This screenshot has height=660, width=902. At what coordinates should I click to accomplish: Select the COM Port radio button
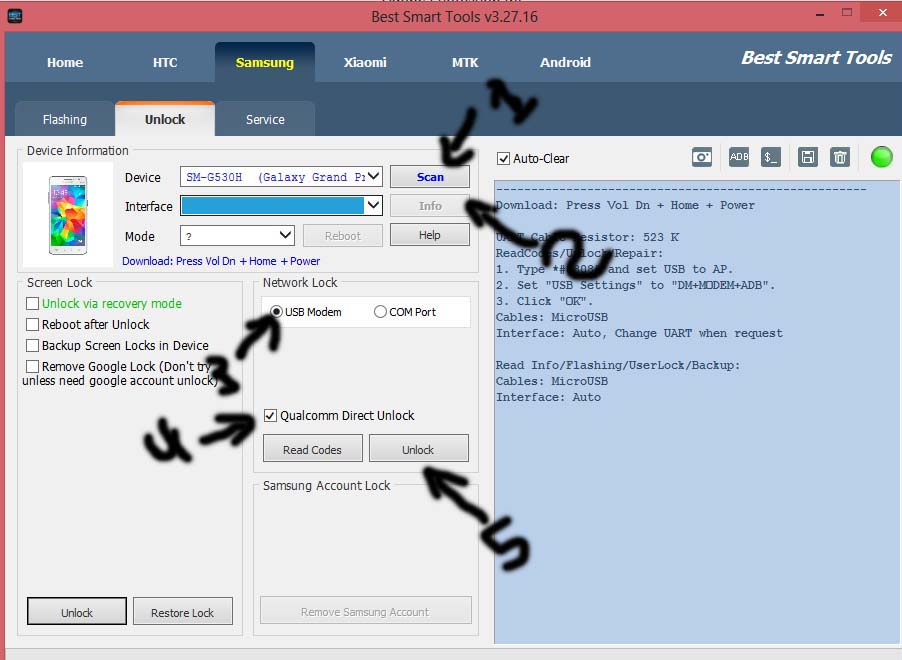coord(380,312)
